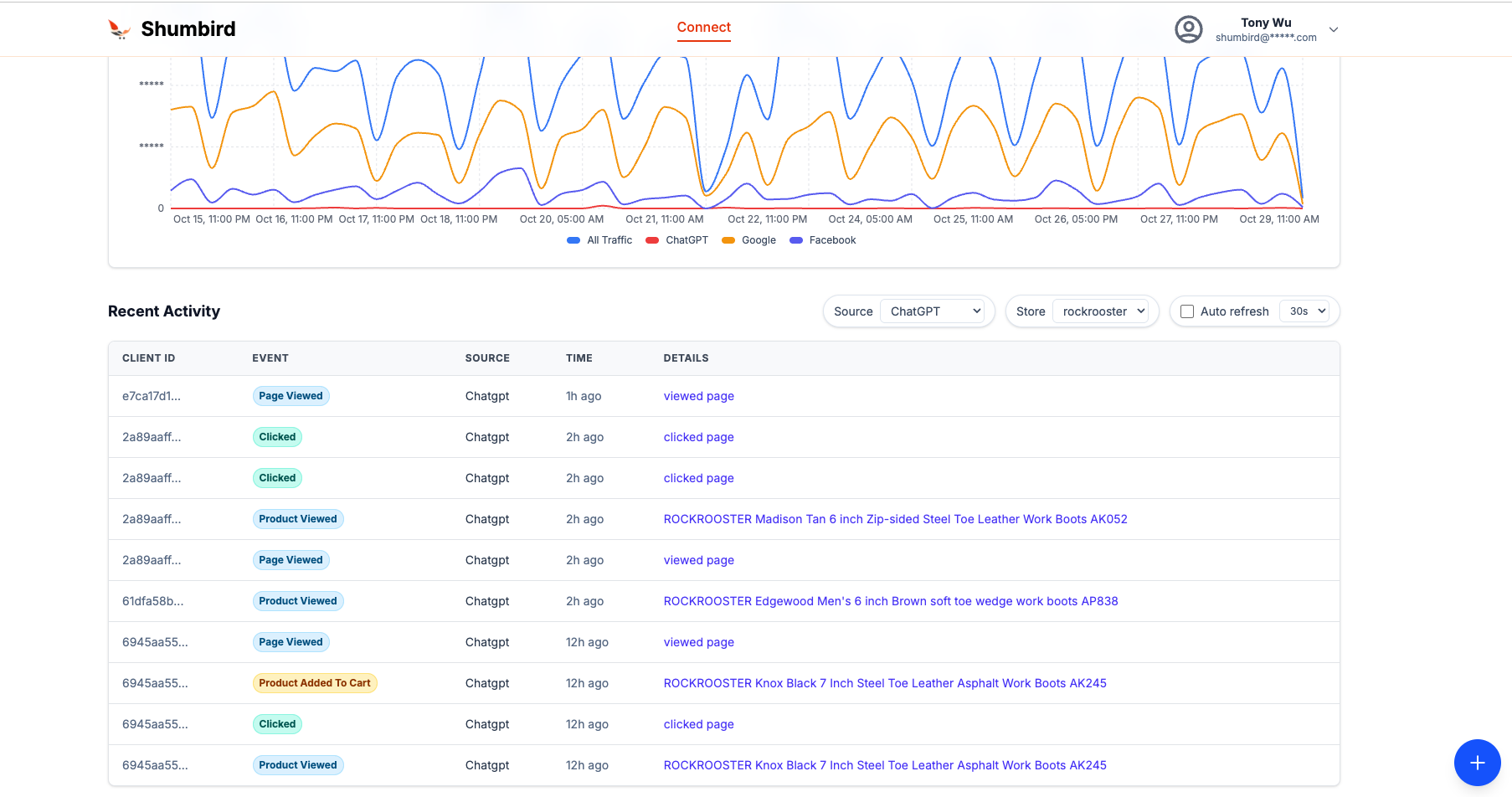Click the floating plus button
Screen dimensions: 1512x797
tap(1477, 763)
